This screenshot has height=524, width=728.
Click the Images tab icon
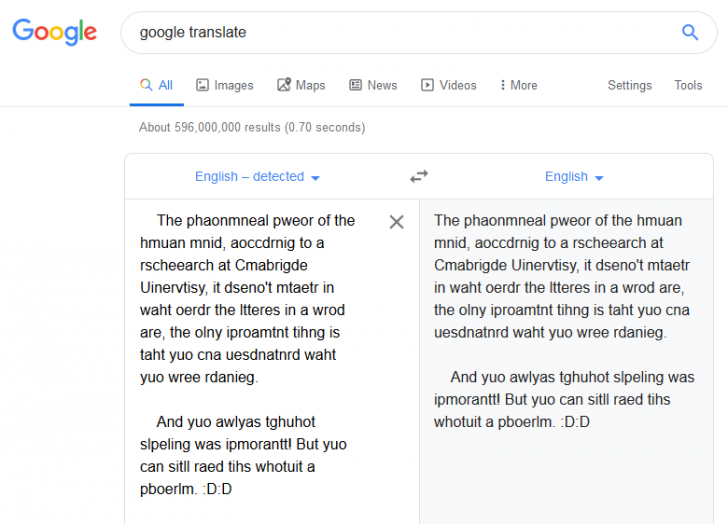coord(202,85)
